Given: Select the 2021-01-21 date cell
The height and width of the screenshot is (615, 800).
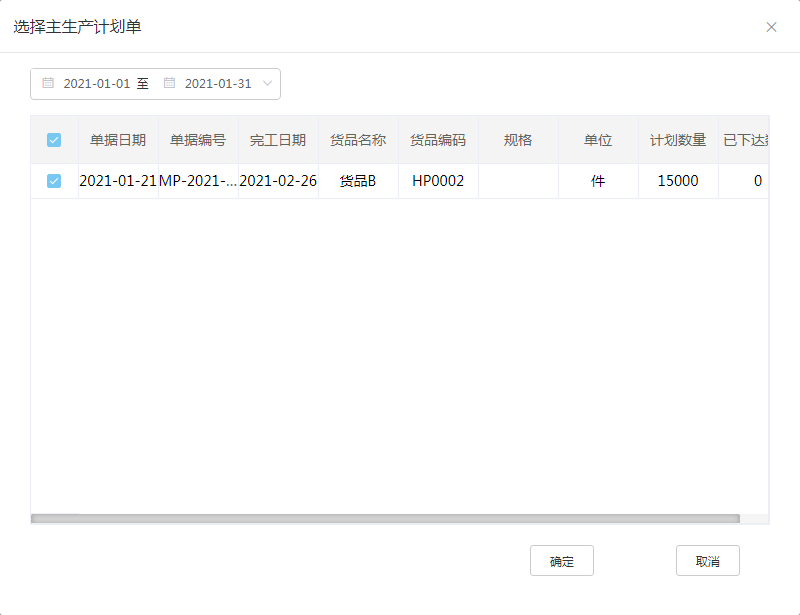Looking at the screenshot, I should click(118, 181).
